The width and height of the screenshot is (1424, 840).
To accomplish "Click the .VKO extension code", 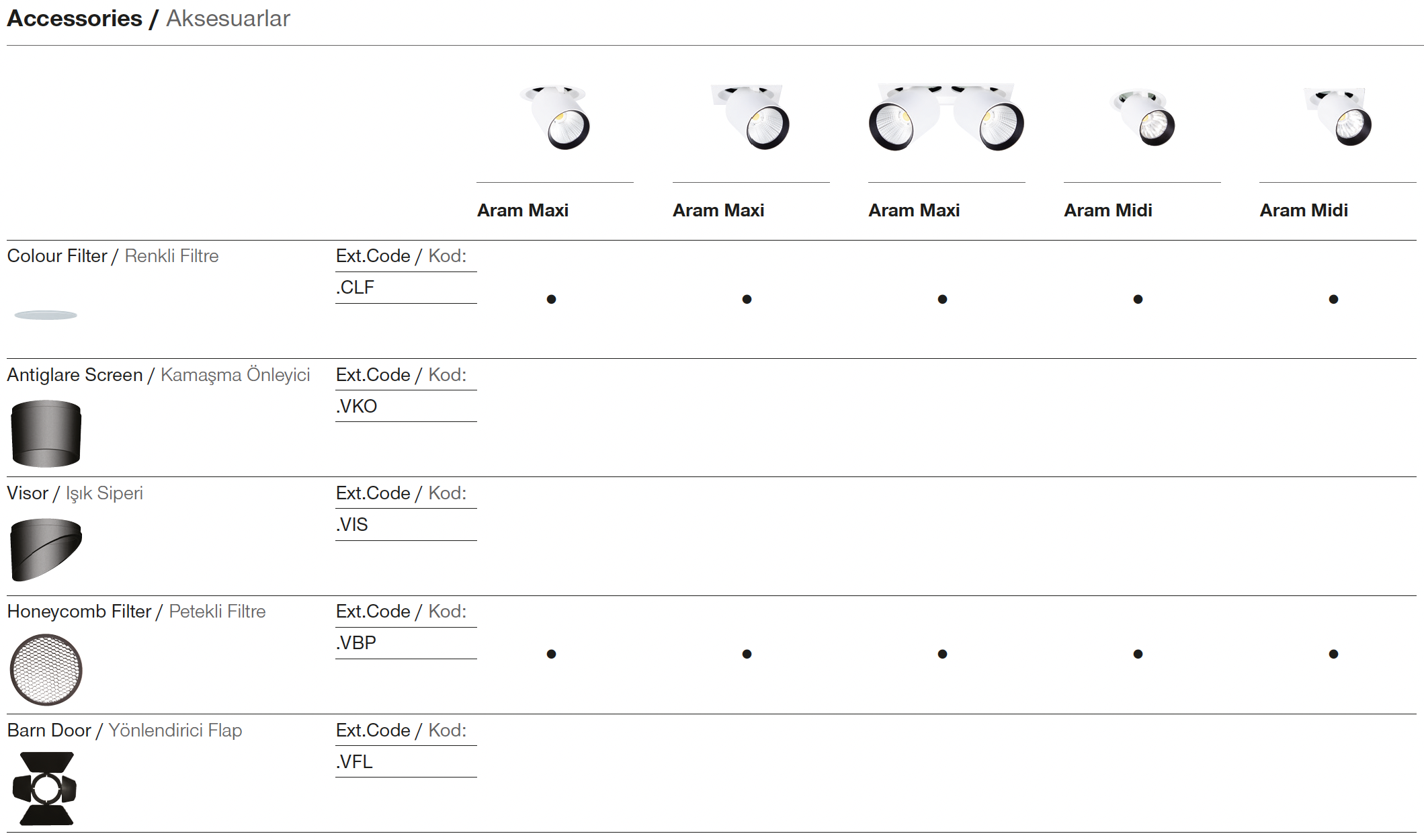I will pos(357,407).
